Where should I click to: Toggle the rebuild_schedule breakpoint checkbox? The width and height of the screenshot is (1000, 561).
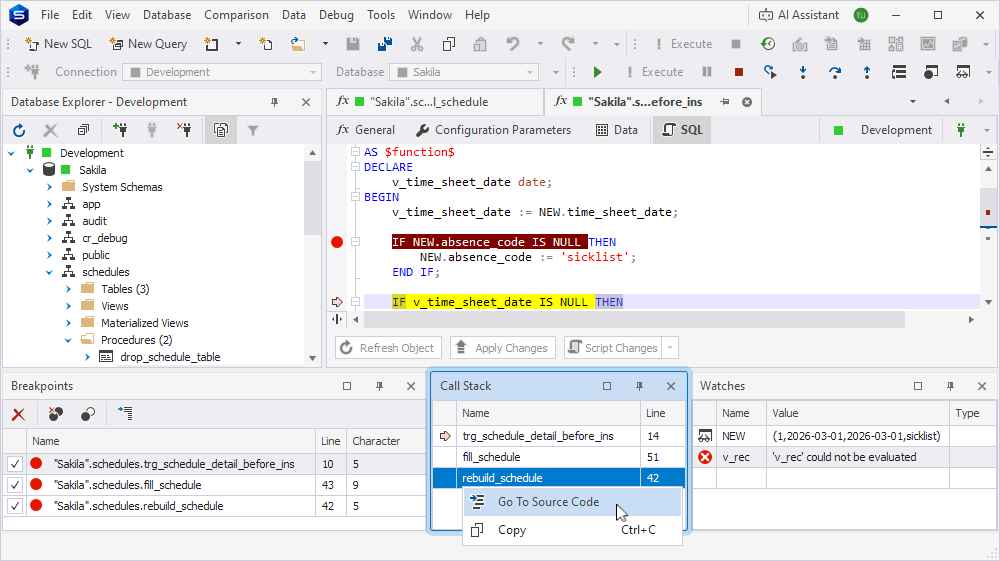(15, 506)
